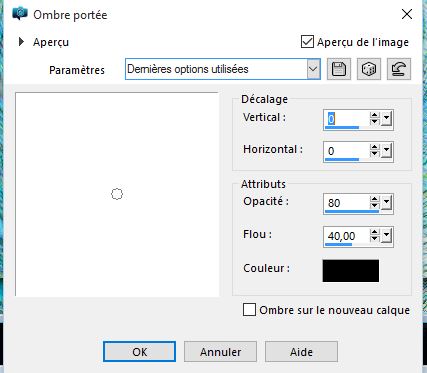Click the PaintShop Pro dialog title icon
The image size is (427, 373).
pos(20,14)
